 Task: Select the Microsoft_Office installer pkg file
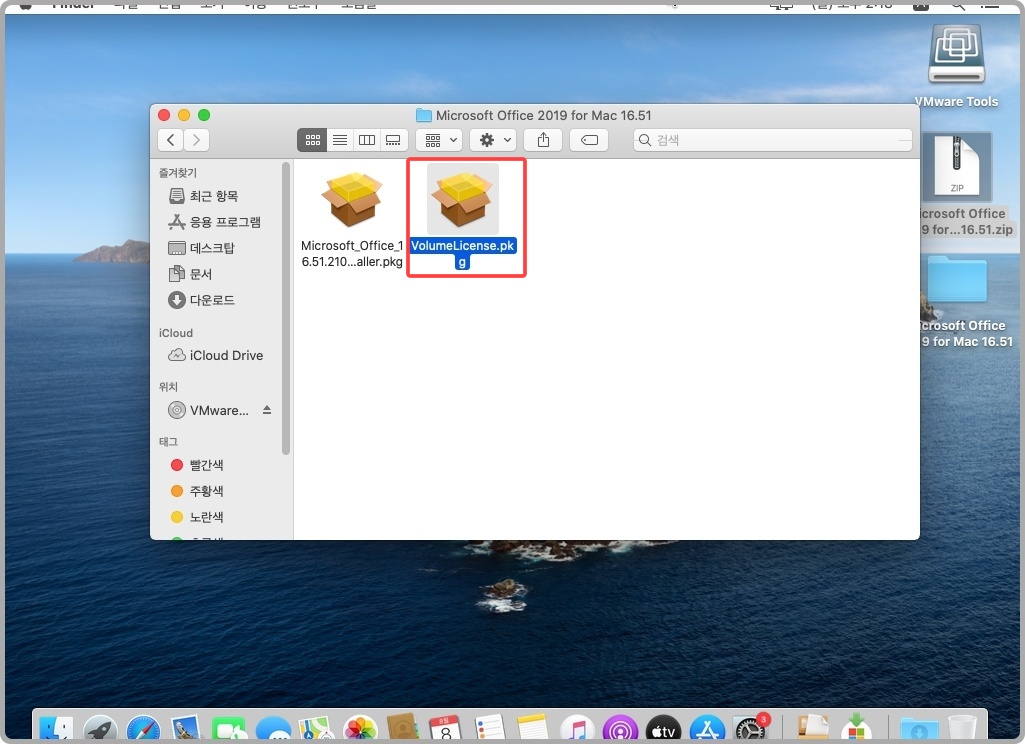tap(352, 218)
